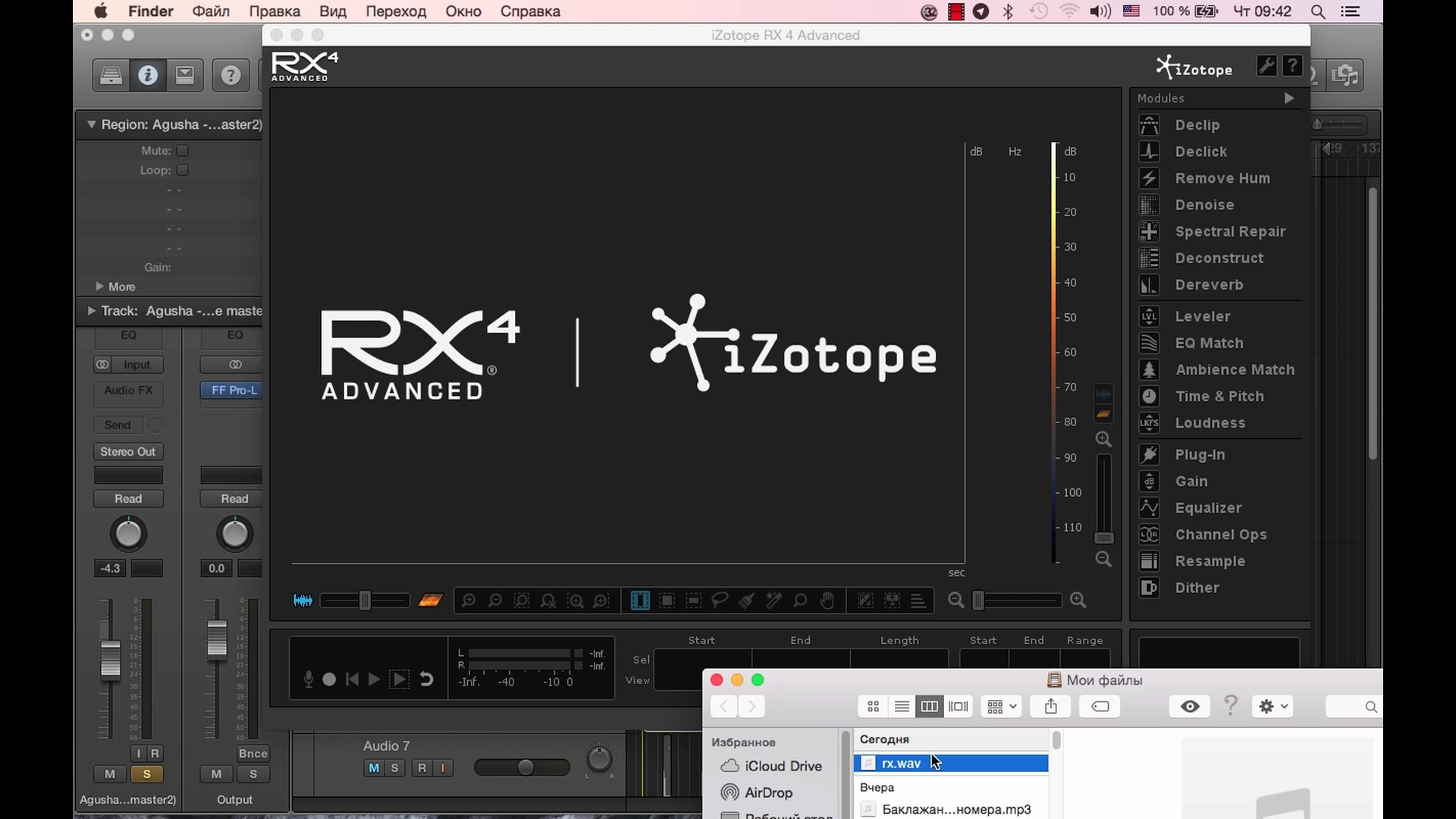Open the Spectral Repair module

coord(1229,231)
